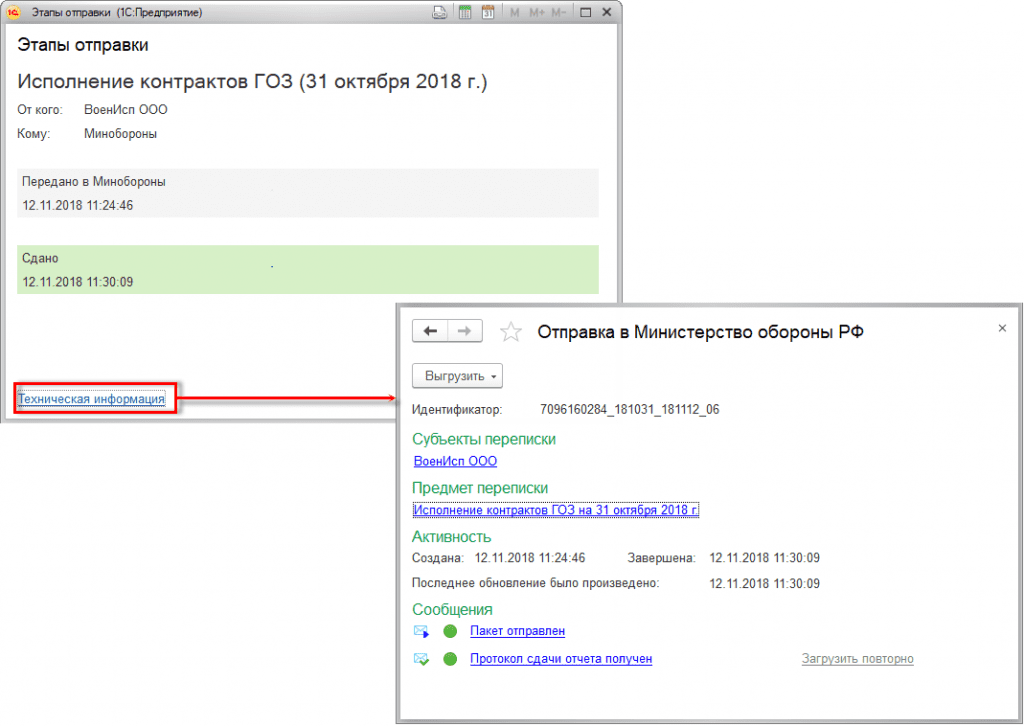Viewport: 1024px width, 726px height.
Task: Click the Предмет переписки heading
Action: tap(480, 488)
